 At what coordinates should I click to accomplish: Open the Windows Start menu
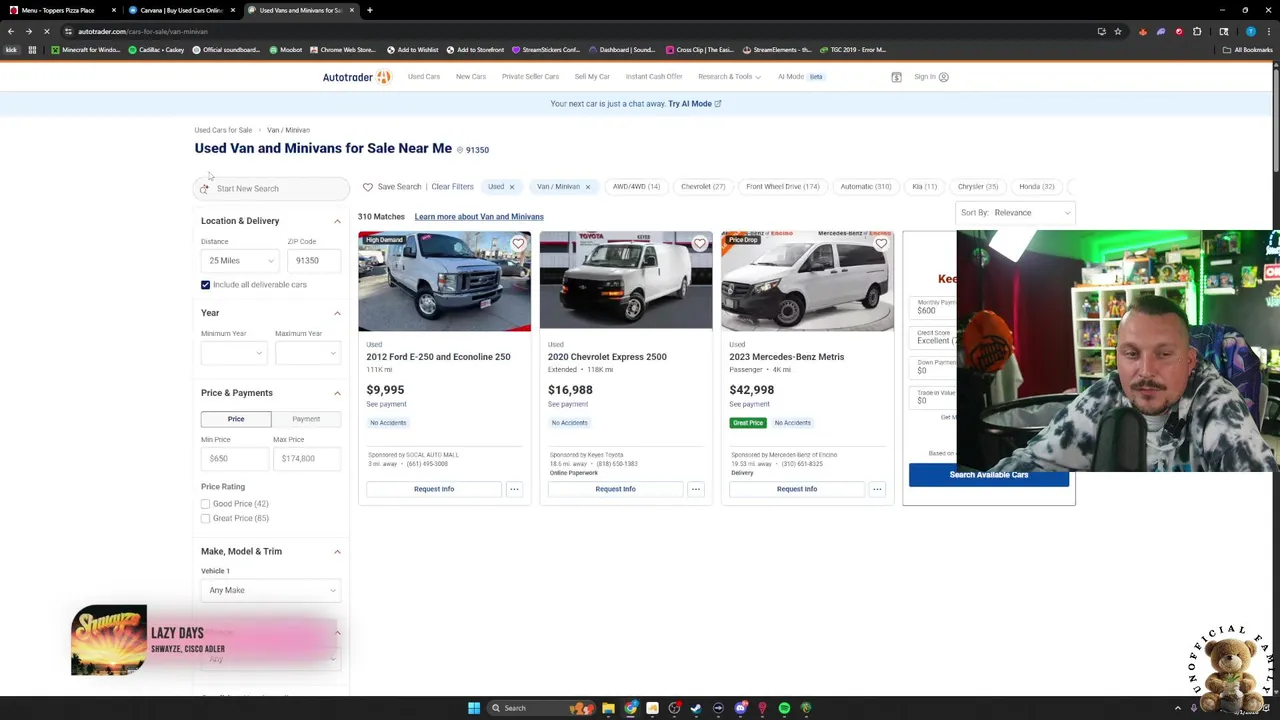pos(474,708)
